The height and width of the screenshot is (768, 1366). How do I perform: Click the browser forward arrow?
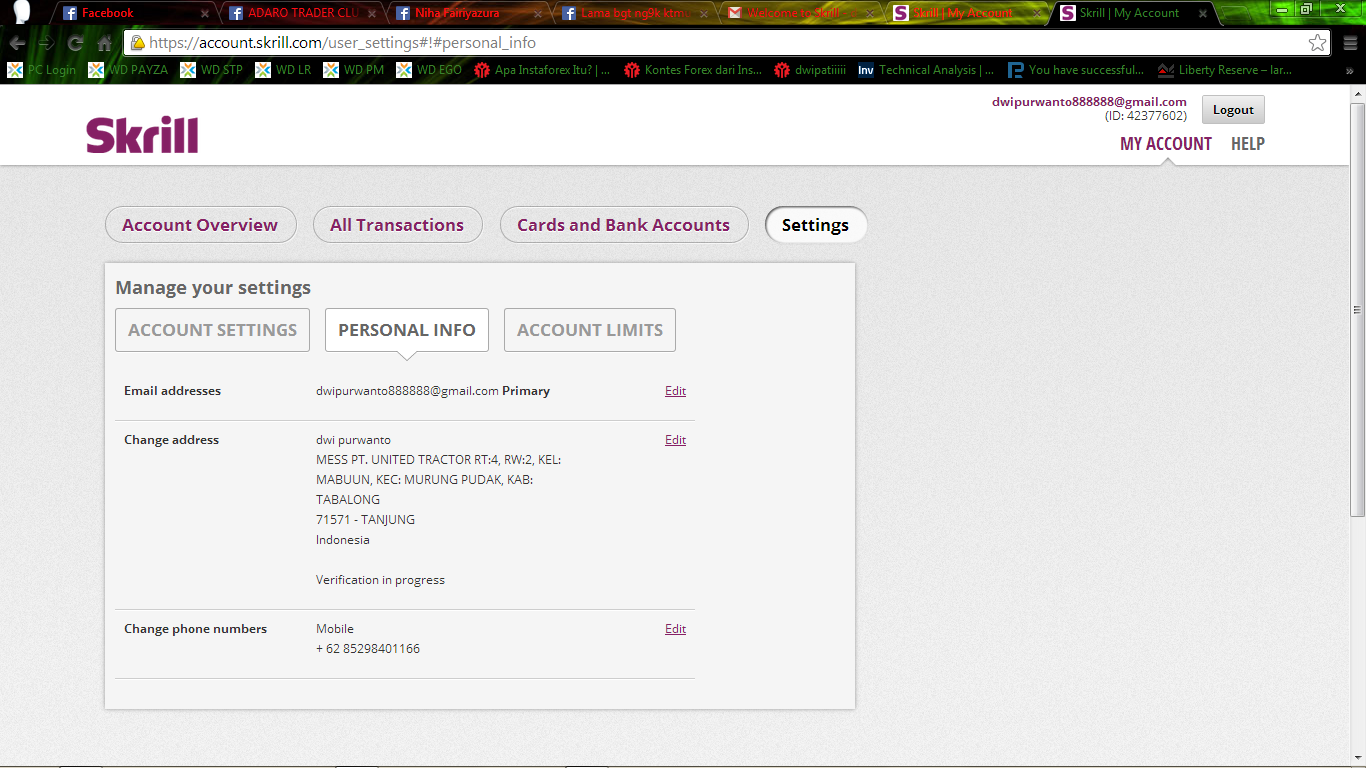tap(46, 43)
